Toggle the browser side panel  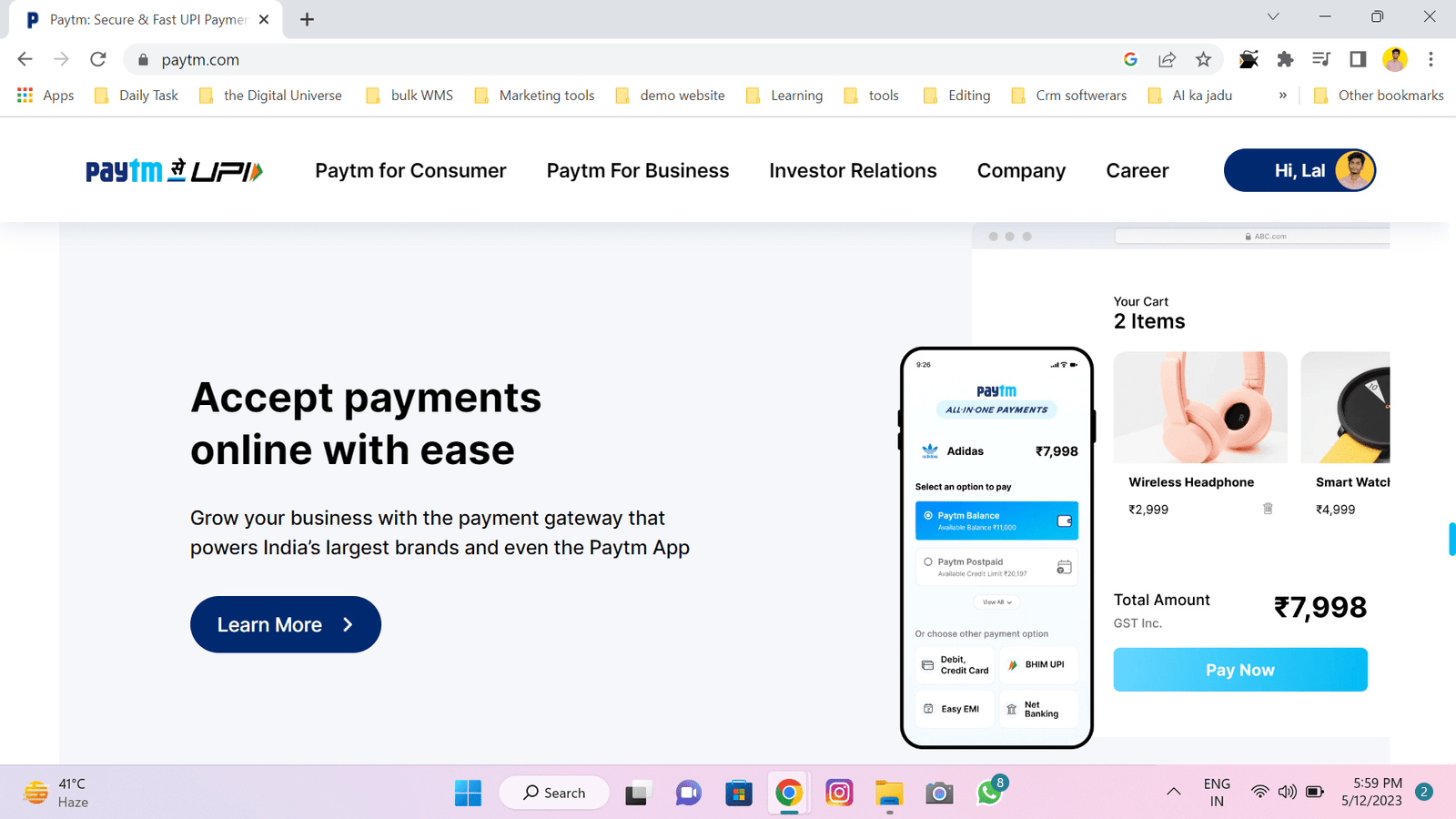point(1358,59)
